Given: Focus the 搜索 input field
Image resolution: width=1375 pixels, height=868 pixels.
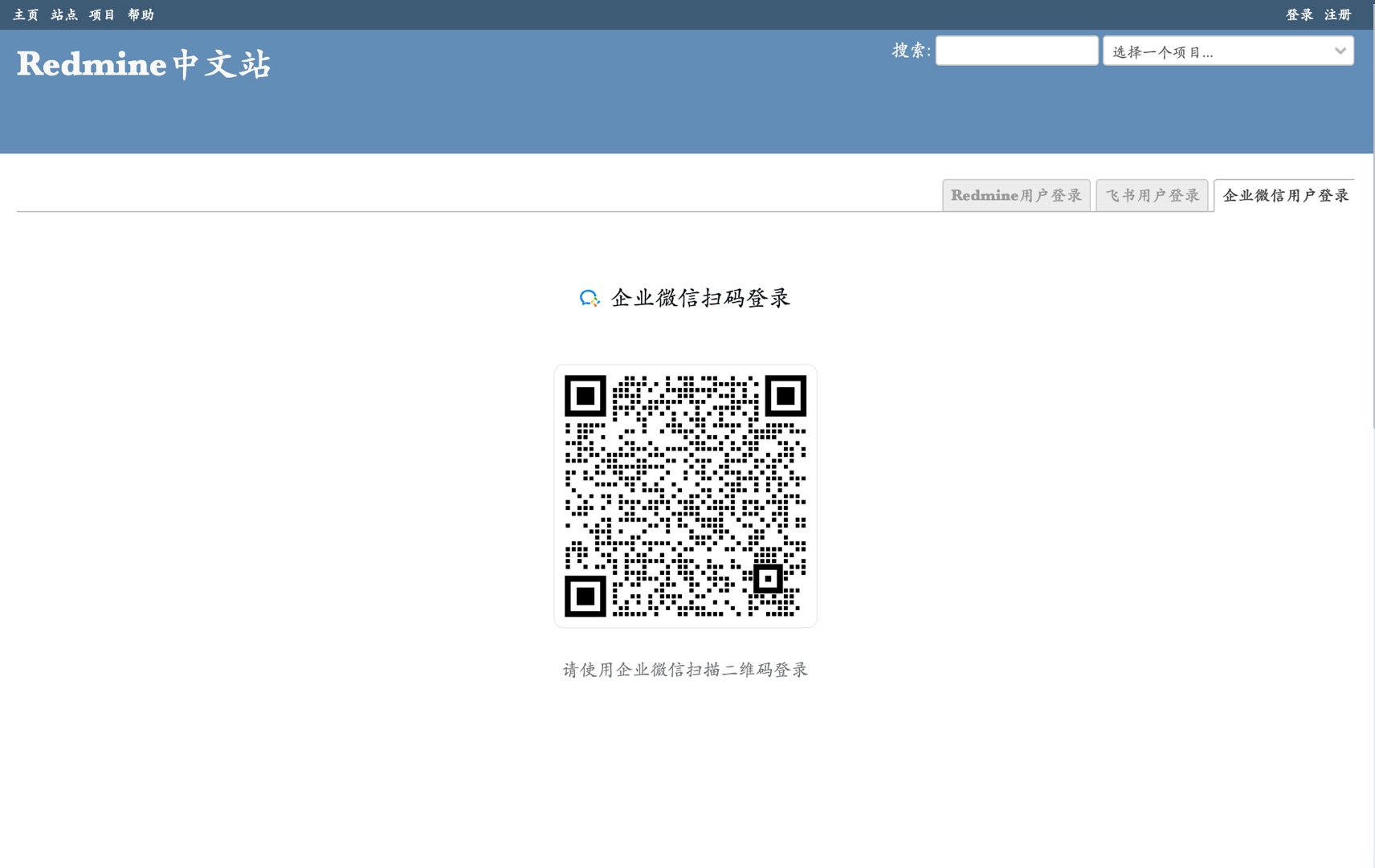Looking at the screenshot, I should (1017, 51).
